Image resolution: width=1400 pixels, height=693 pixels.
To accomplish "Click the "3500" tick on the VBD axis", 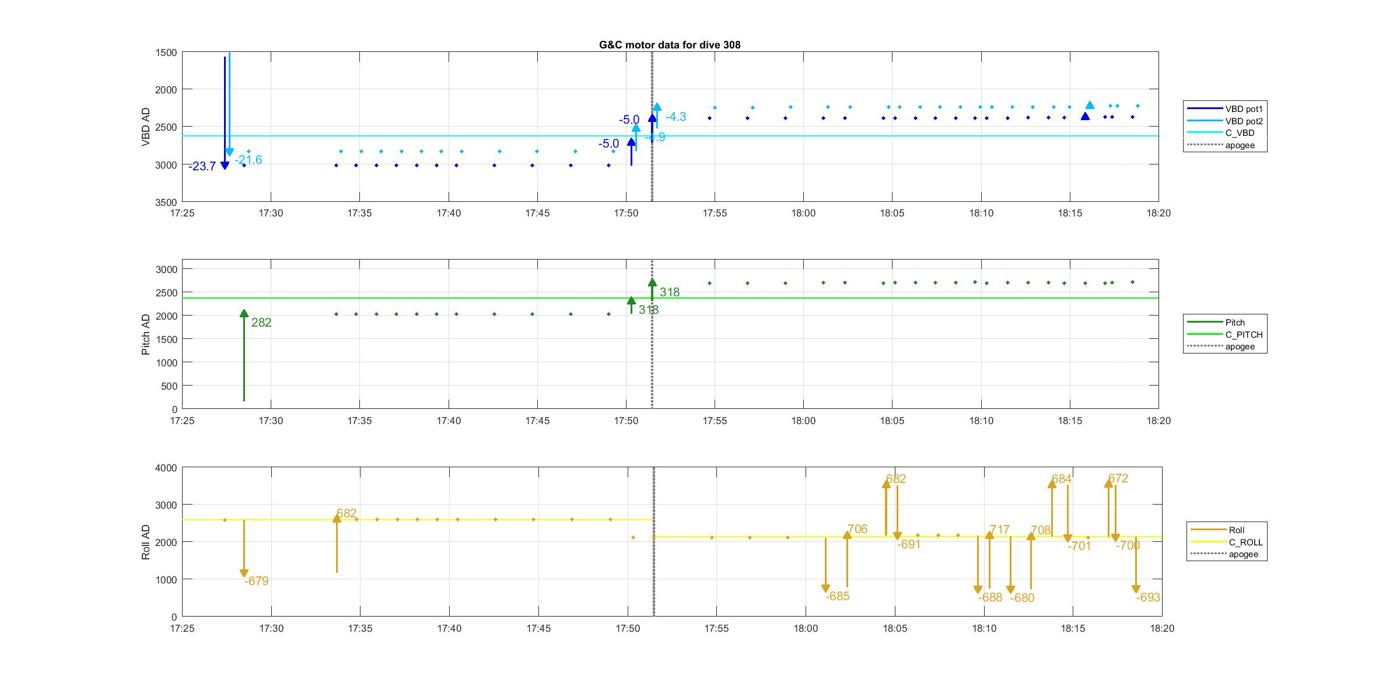I will click(x=166, y=202).
